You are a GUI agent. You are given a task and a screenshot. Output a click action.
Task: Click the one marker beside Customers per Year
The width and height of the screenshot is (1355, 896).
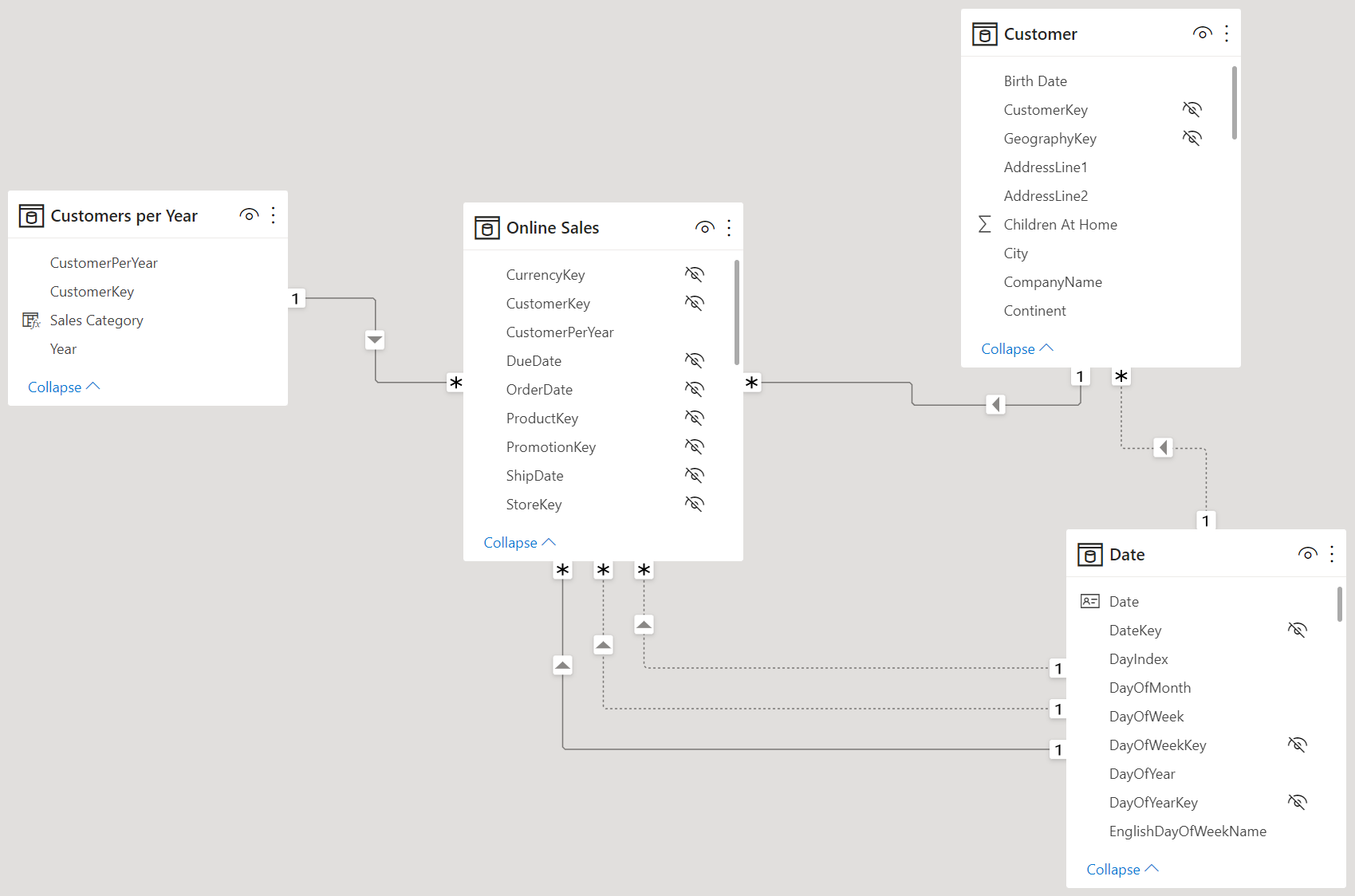(296, 299)
